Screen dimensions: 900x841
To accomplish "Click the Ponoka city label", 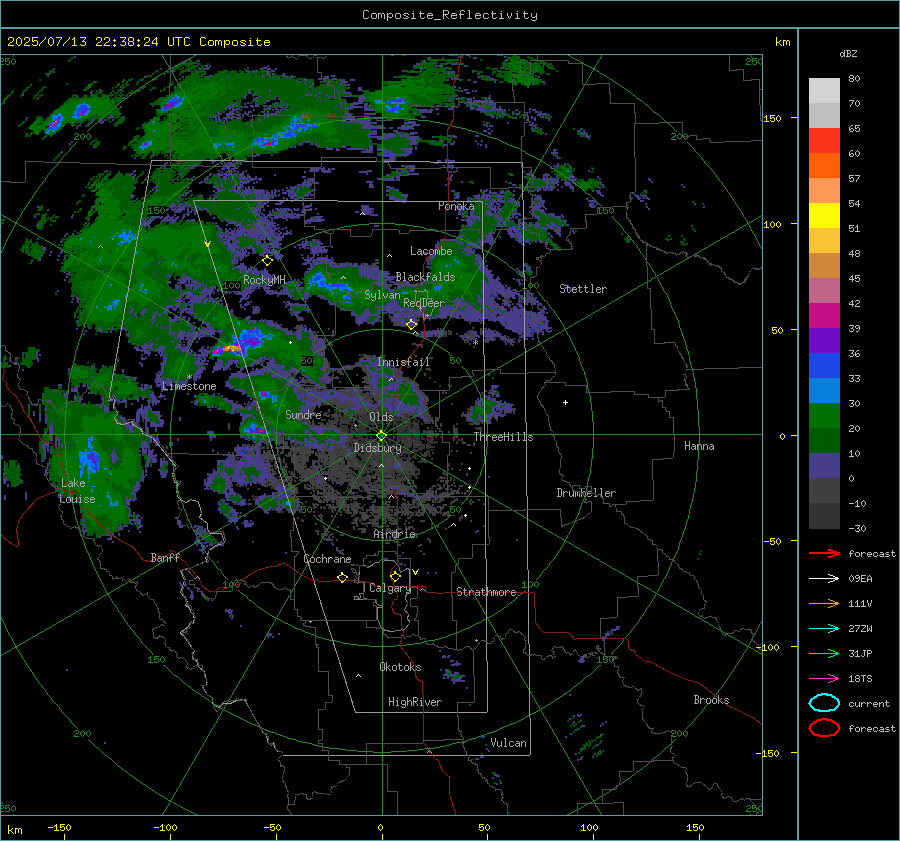I will [x=456, y=206].
